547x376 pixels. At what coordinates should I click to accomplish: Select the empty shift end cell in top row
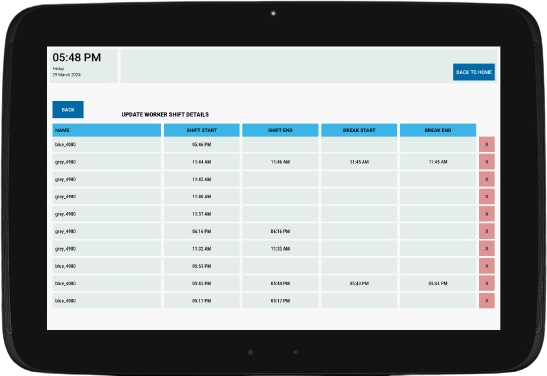click(280, 144)
